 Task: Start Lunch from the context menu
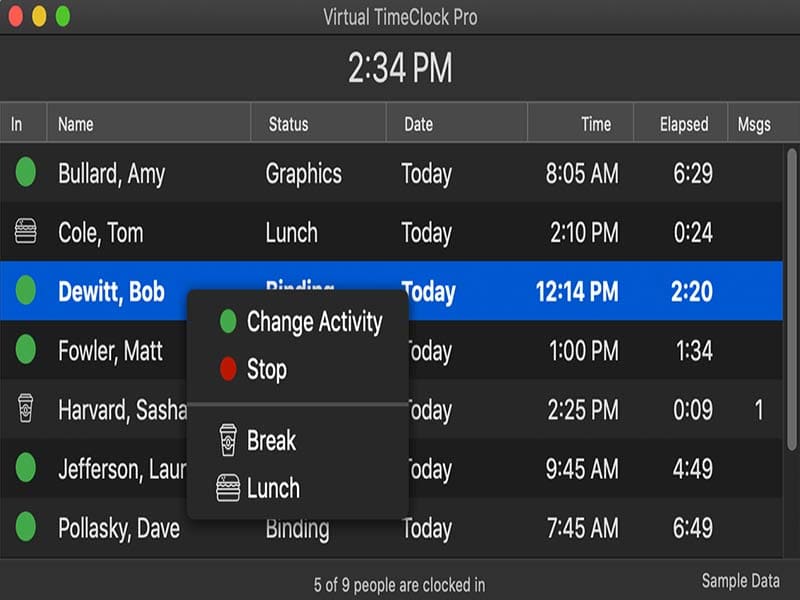pos(272,488)
